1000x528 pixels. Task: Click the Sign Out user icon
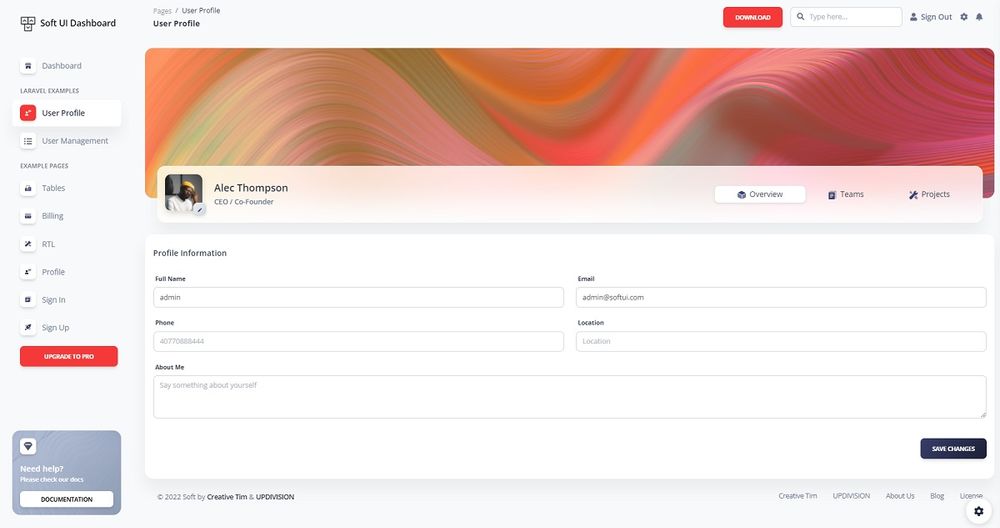(913, 17)
